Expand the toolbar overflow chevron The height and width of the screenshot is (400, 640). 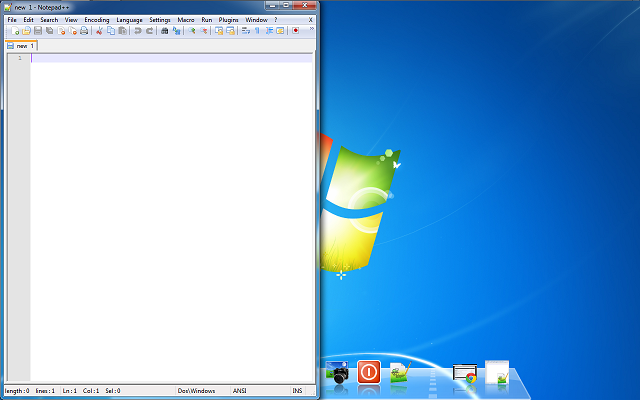(311, 30)
